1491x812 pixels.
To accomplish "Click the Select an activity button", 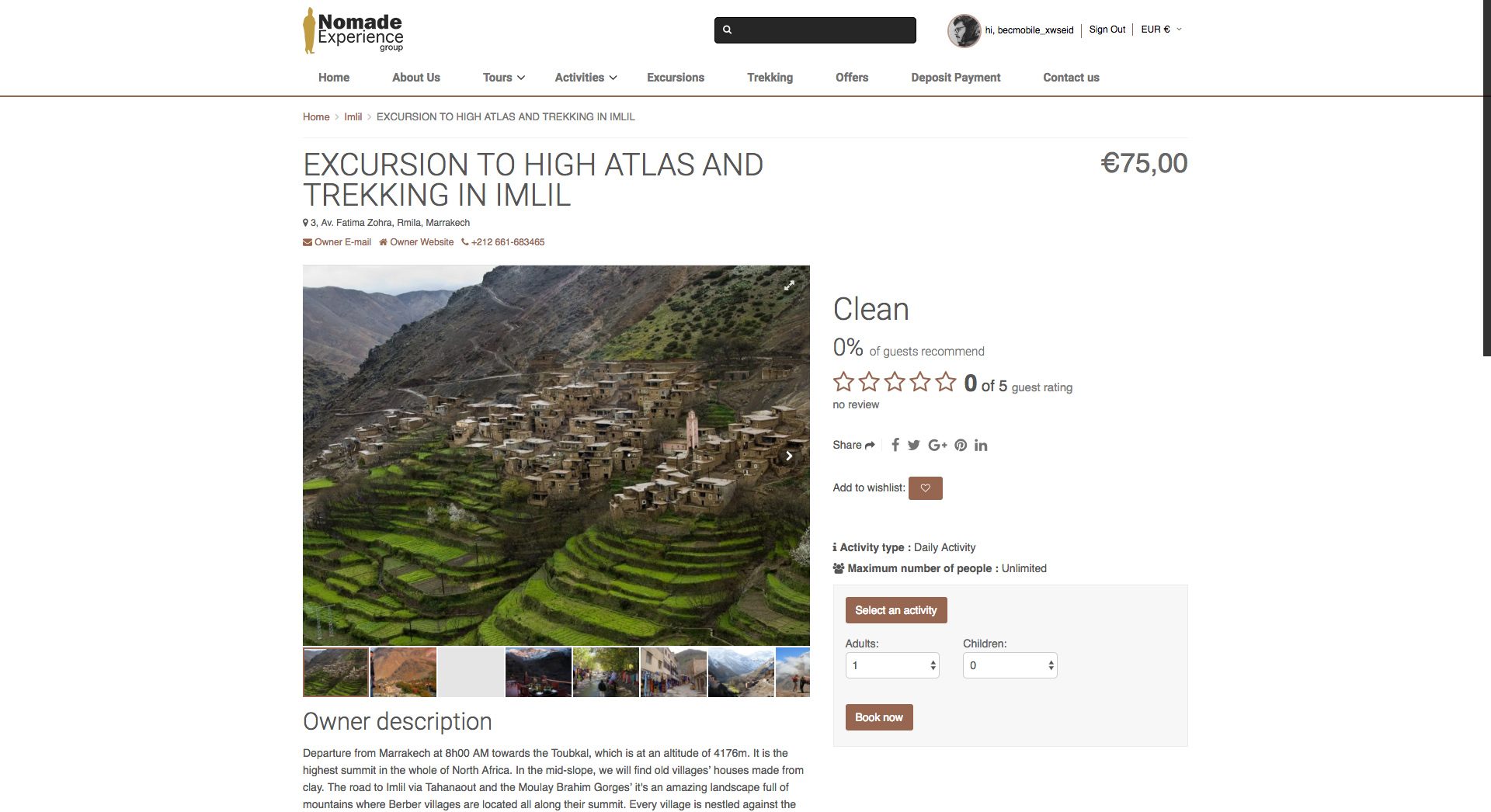I will tap(896, 610).
